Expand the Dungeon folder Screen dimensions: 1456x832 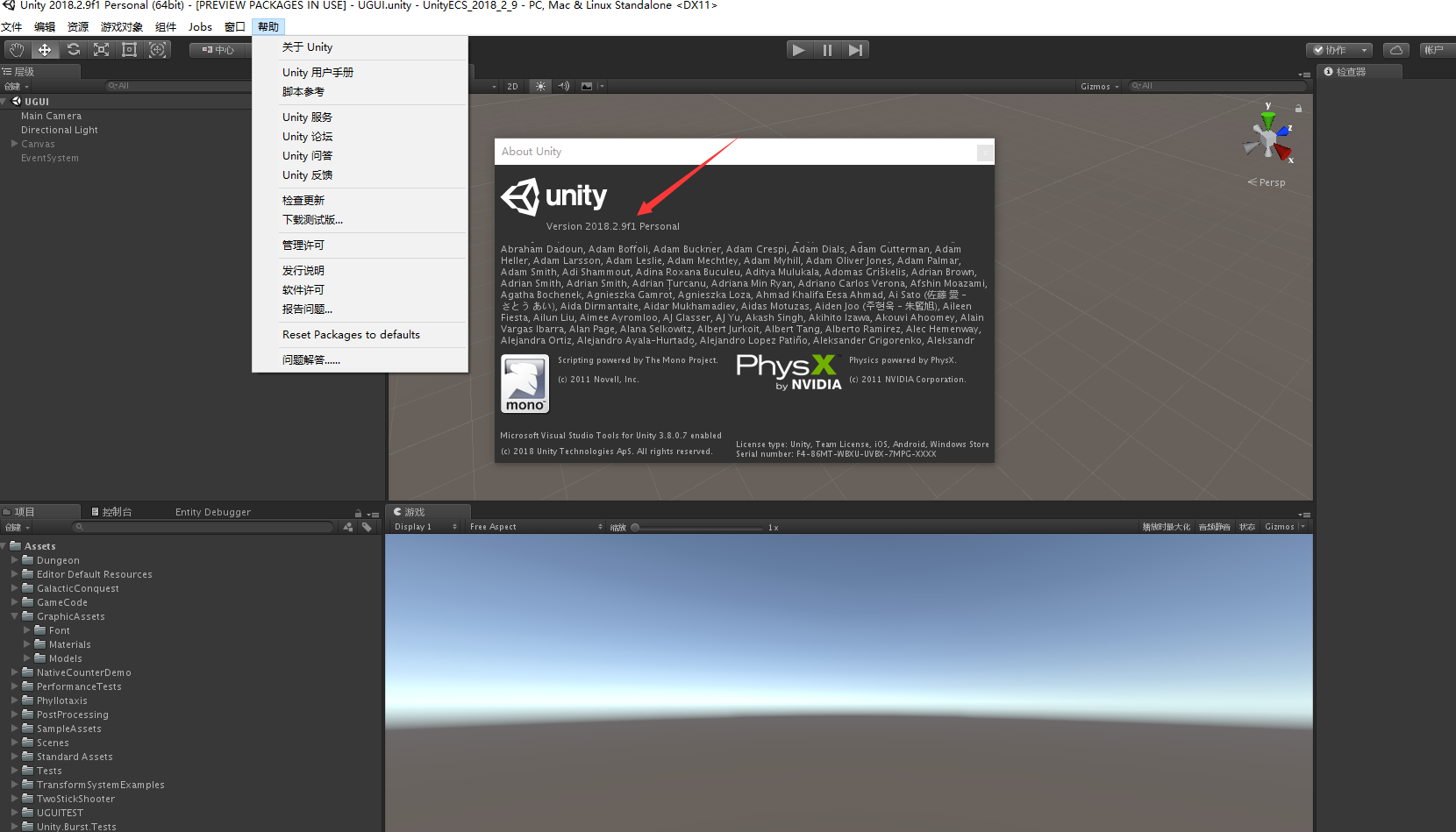tap(15, 560)
